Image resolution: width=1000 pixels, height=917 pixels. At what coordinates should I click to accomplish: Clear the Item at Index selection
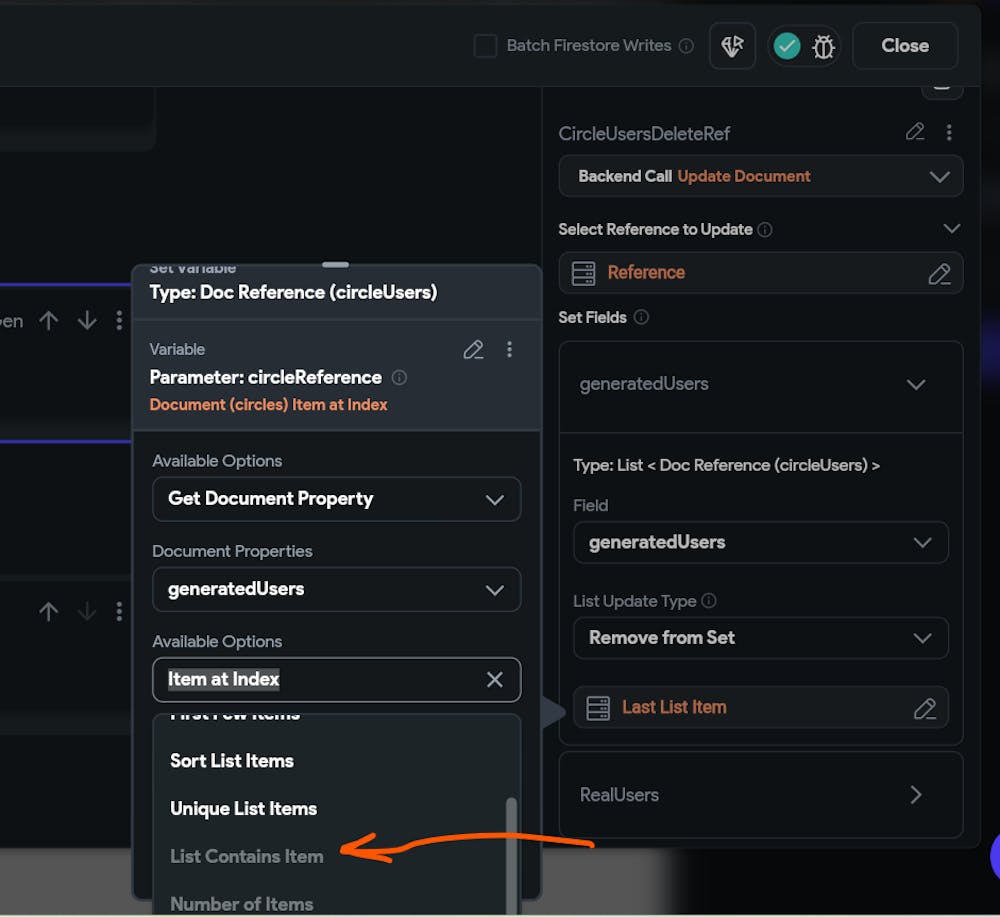pyautogui.click(x=494, y=680)
